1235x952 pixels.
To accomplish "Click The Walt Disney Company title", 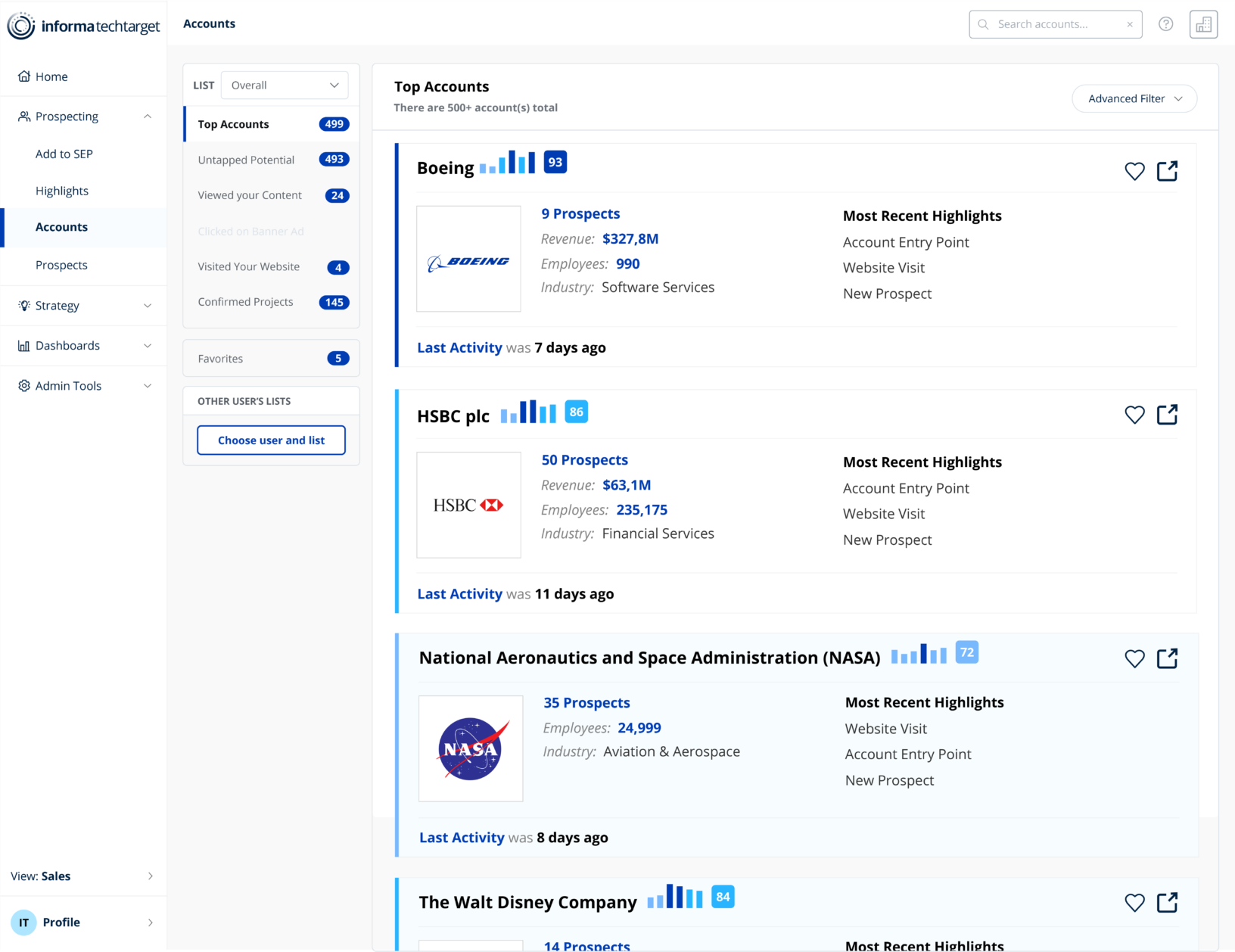I will 528,902.
